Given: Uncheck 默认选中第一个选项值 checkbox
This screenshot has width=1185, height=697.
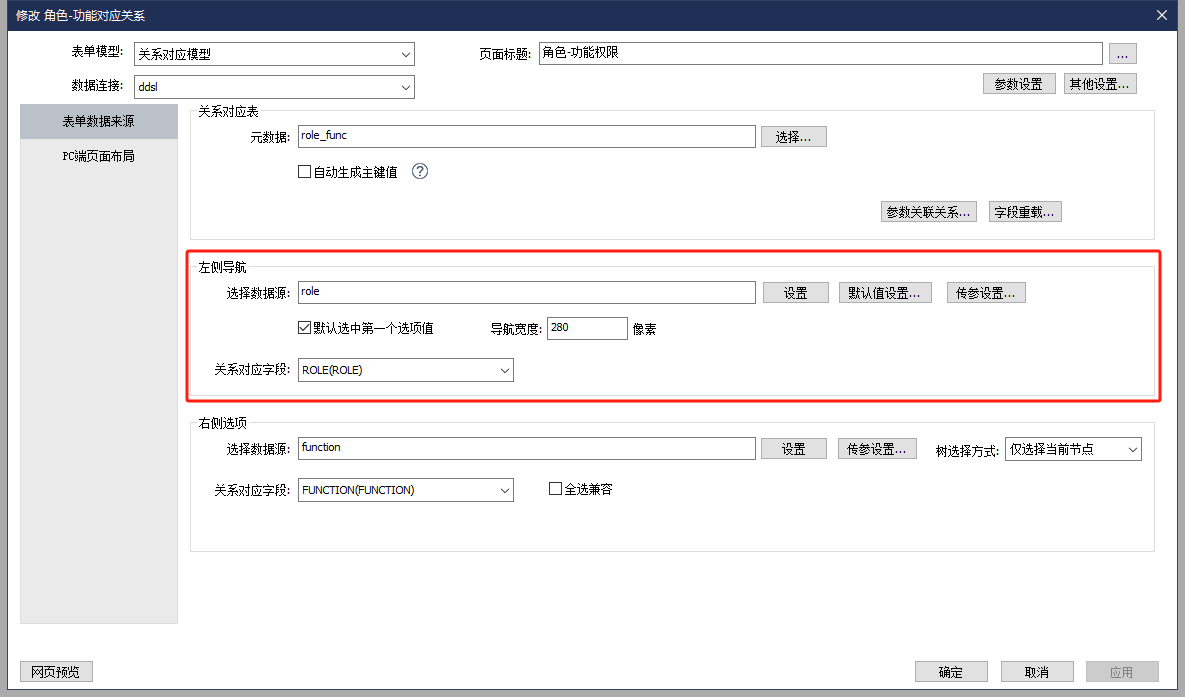Looking at the screenshot, I should coord(305,328).
